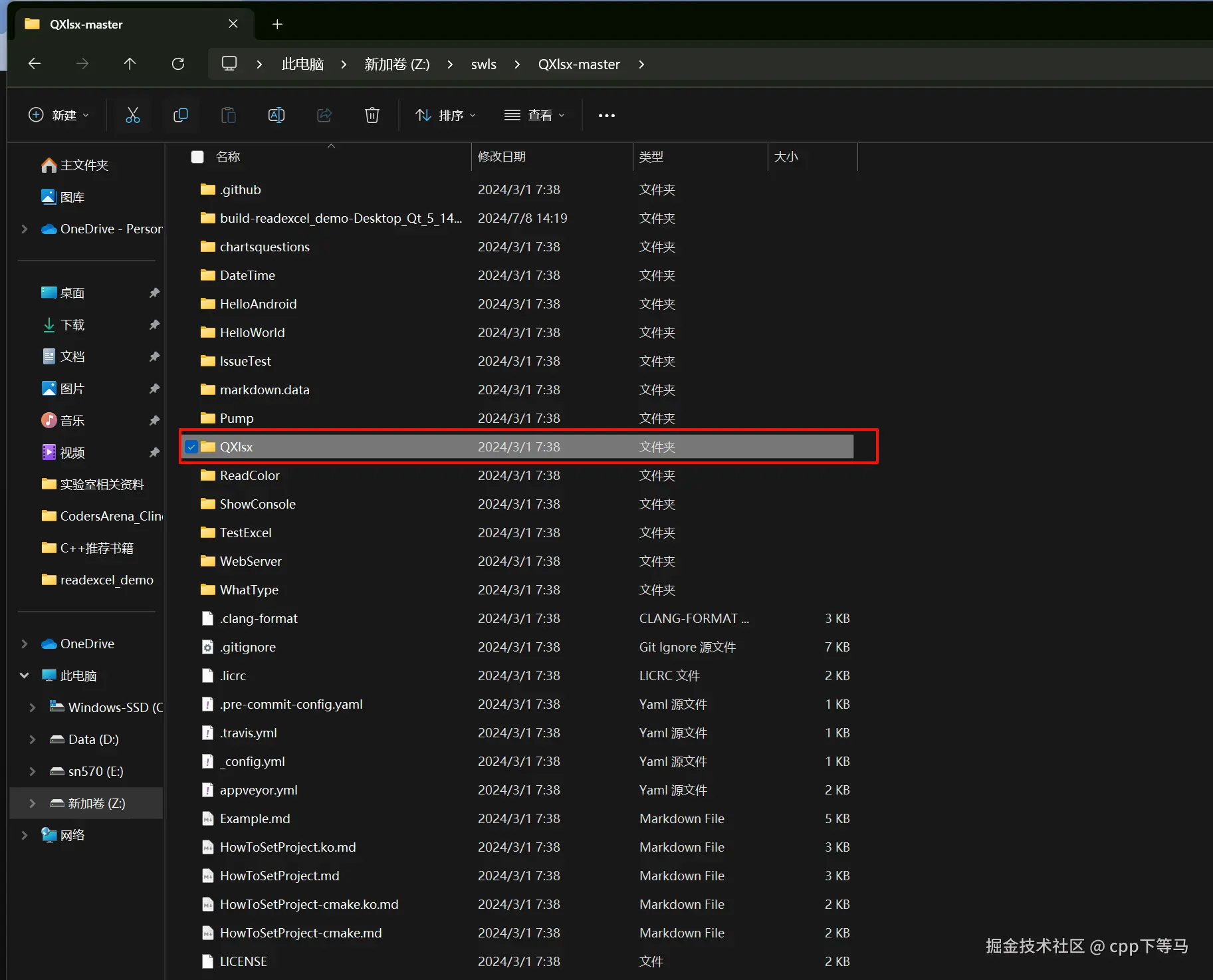Click the Rename icon in toolbar
Viewport: 1213px width, 980px height.
pos(276,116)
